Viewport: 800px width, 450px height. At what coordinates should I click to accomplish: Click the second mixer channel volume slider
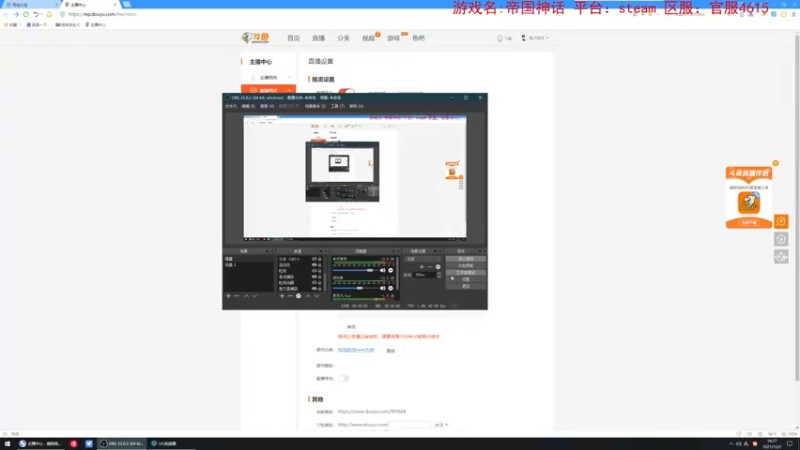coord(355,288)
